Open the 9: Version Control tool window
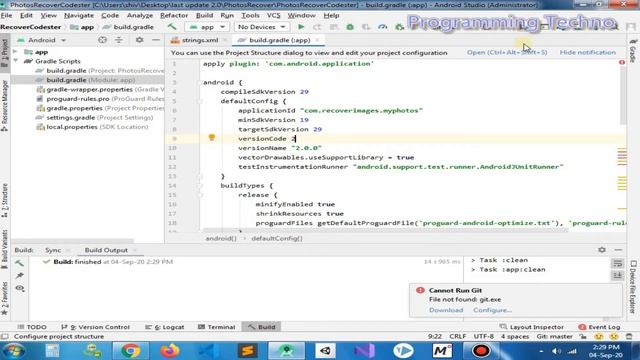 point(95,327)
